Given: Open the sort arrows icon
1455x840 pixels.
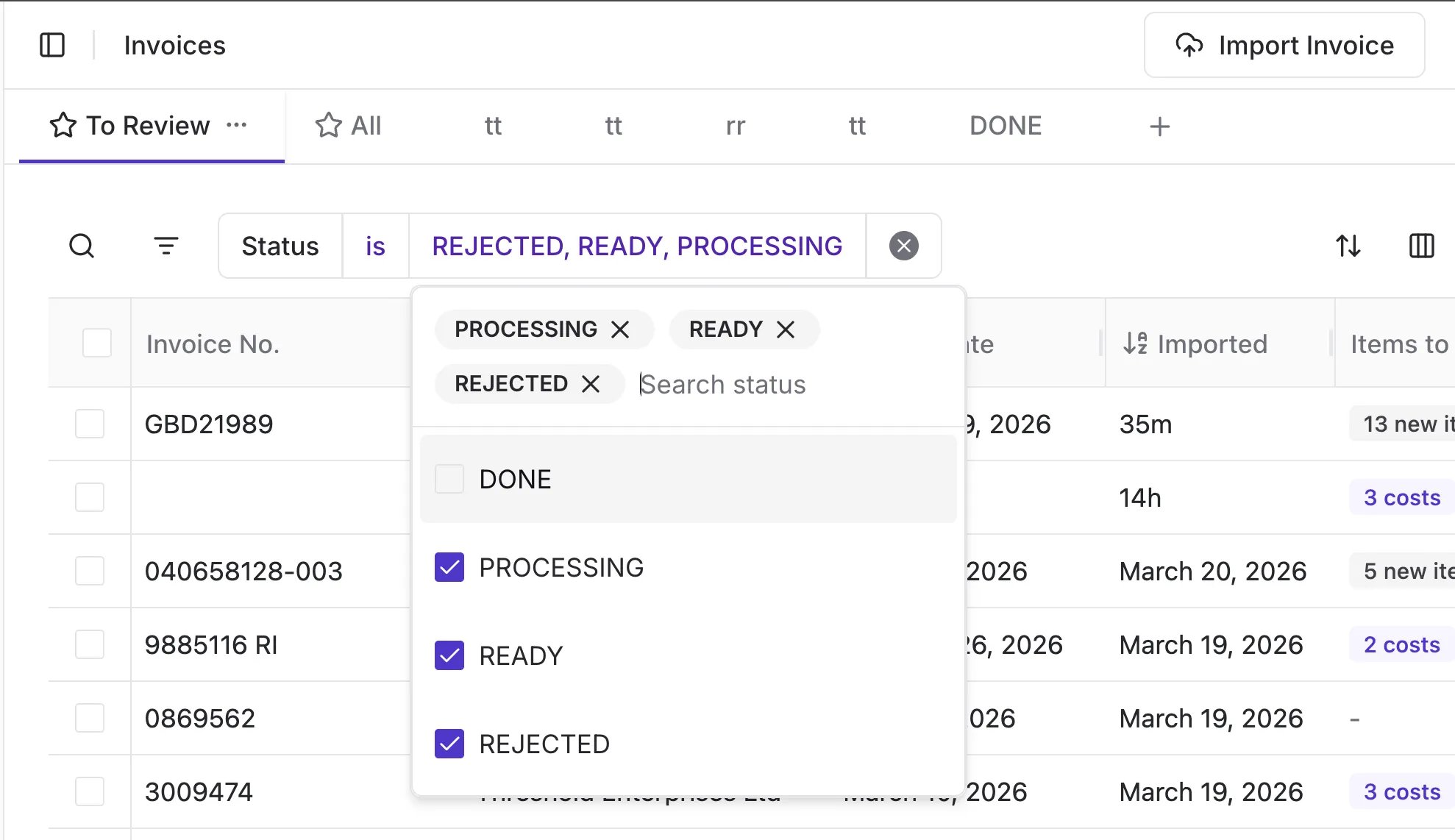Looking at the screenshot, I should [x=1348, y=246].
